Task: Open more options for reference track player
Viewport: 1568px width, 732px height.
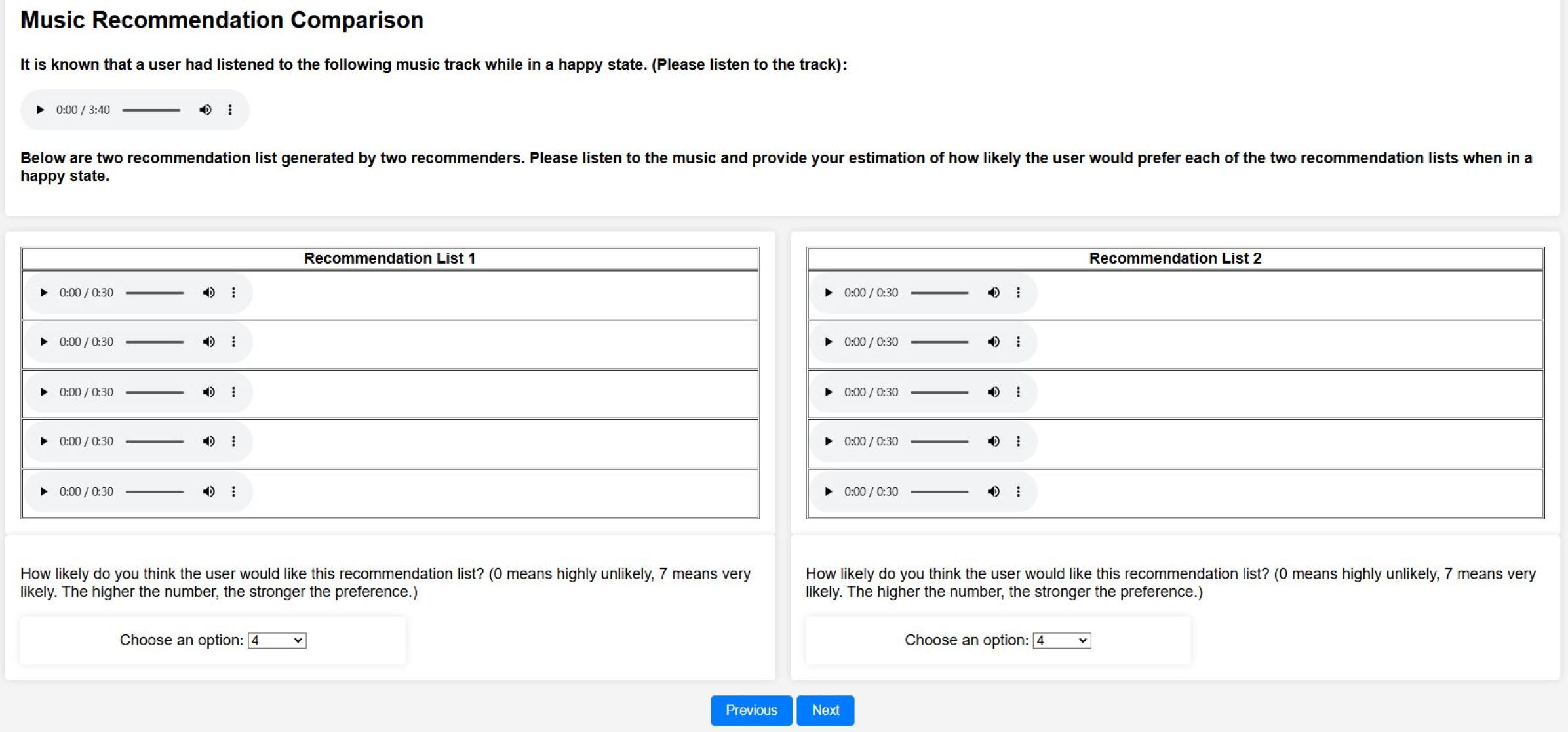Action: (230, 110)
